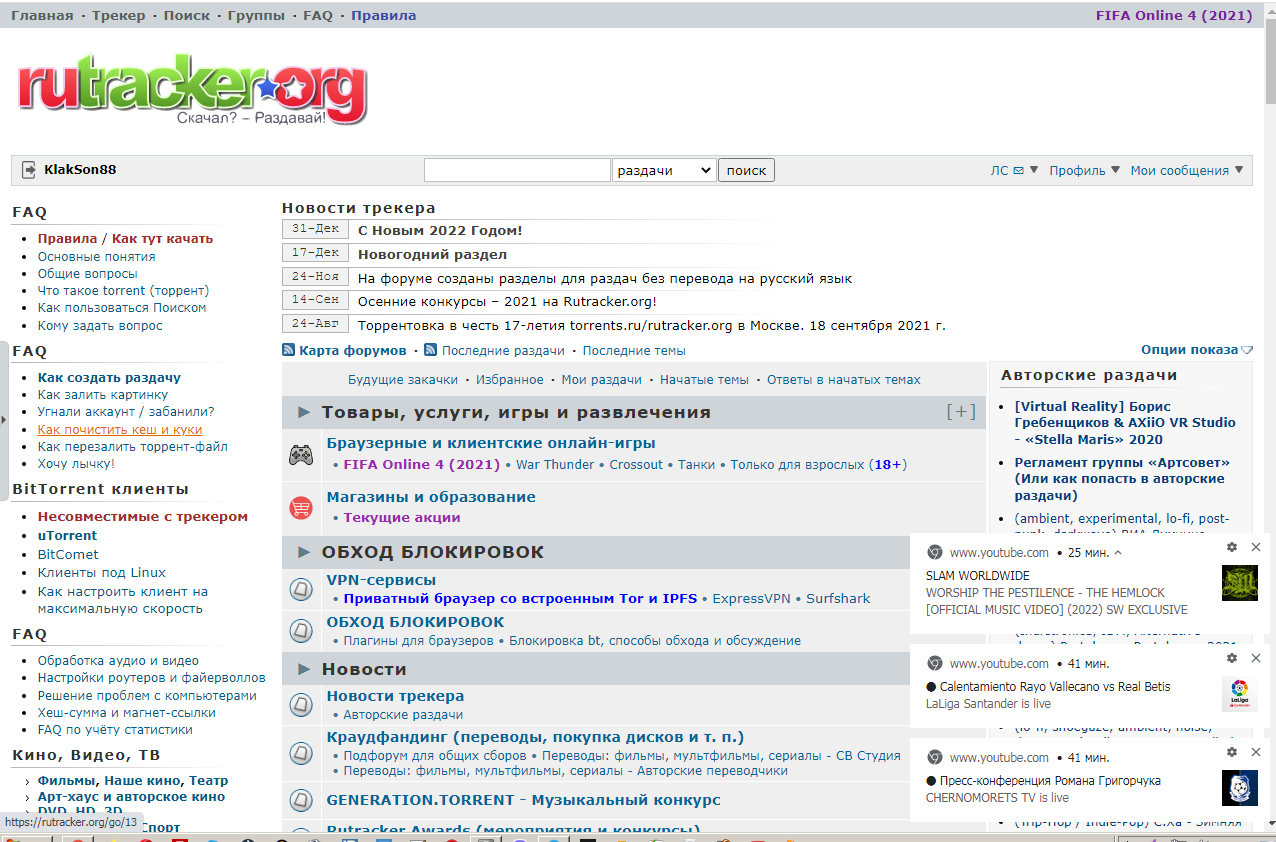Open Поиск in top menu
This screenshot has height=842, width=1276.
pos(187,15)
